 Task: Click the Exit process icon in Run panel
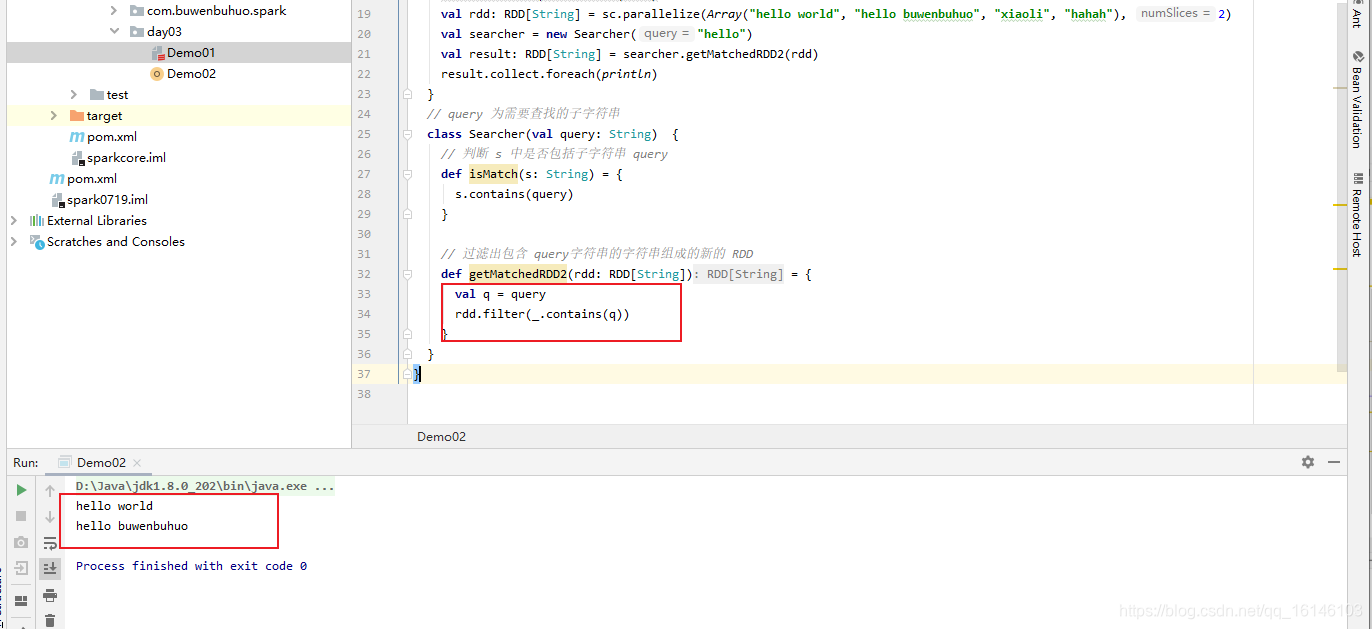[21, 568]
